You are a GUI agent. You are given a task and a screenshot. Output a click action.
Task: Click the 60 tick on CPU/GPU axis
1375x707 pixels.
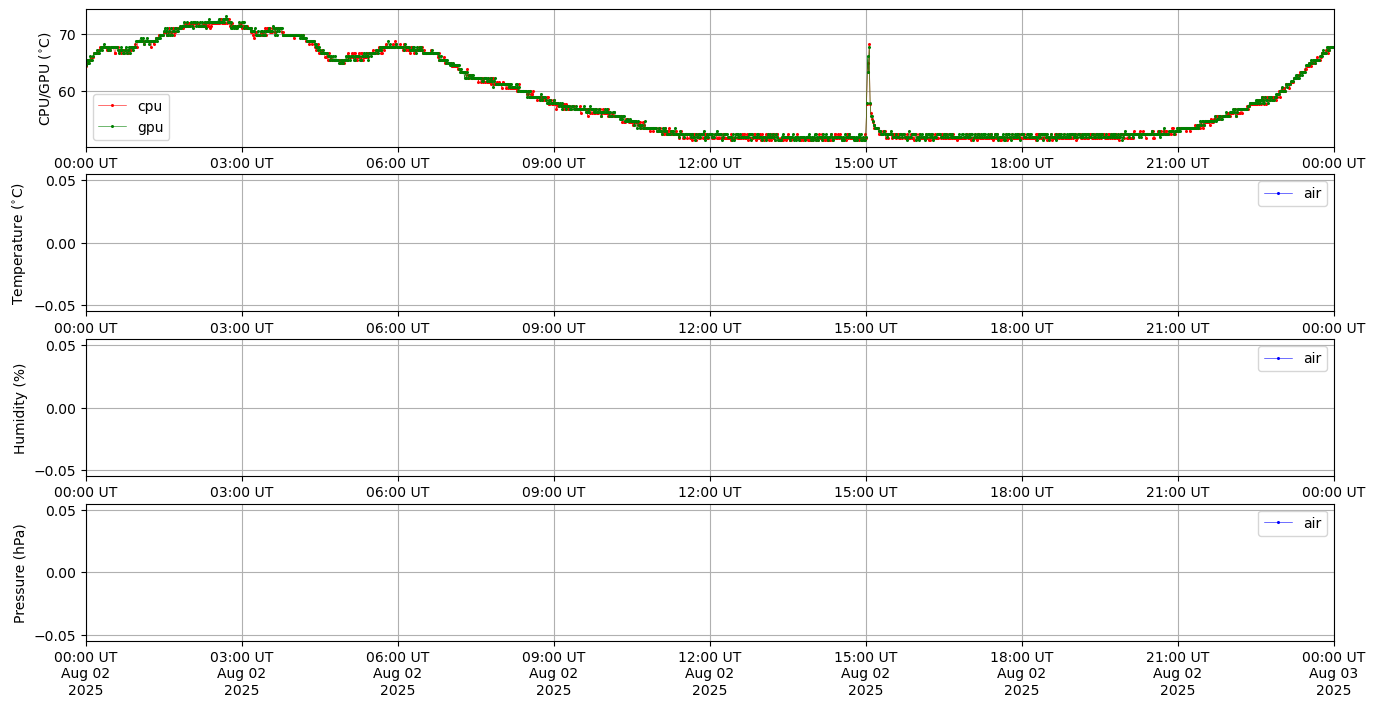(x=69, y=92)
